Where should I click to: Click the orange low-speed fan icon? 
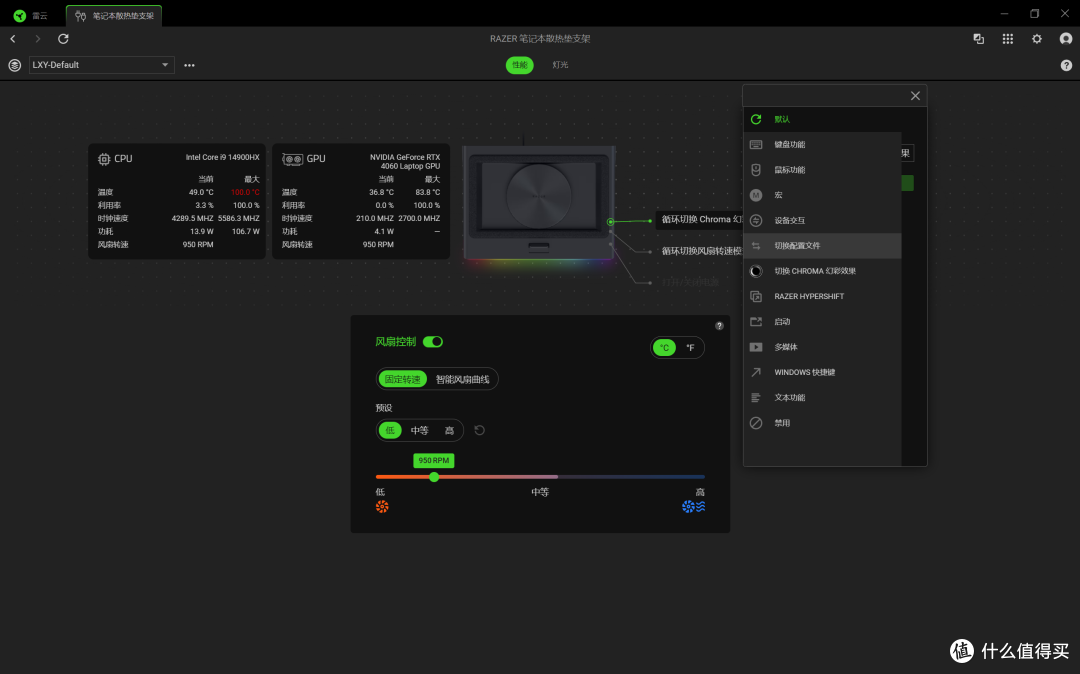382,507
